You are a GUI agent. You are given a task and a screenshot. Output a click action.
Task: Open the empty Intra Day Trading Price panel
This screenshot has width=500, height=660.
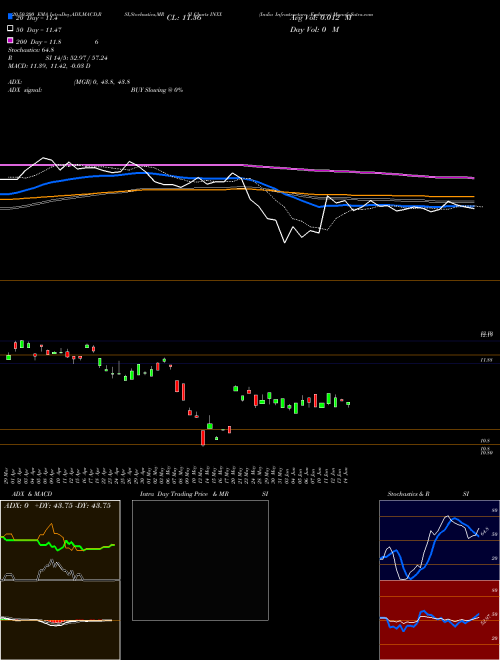point(200,560)
